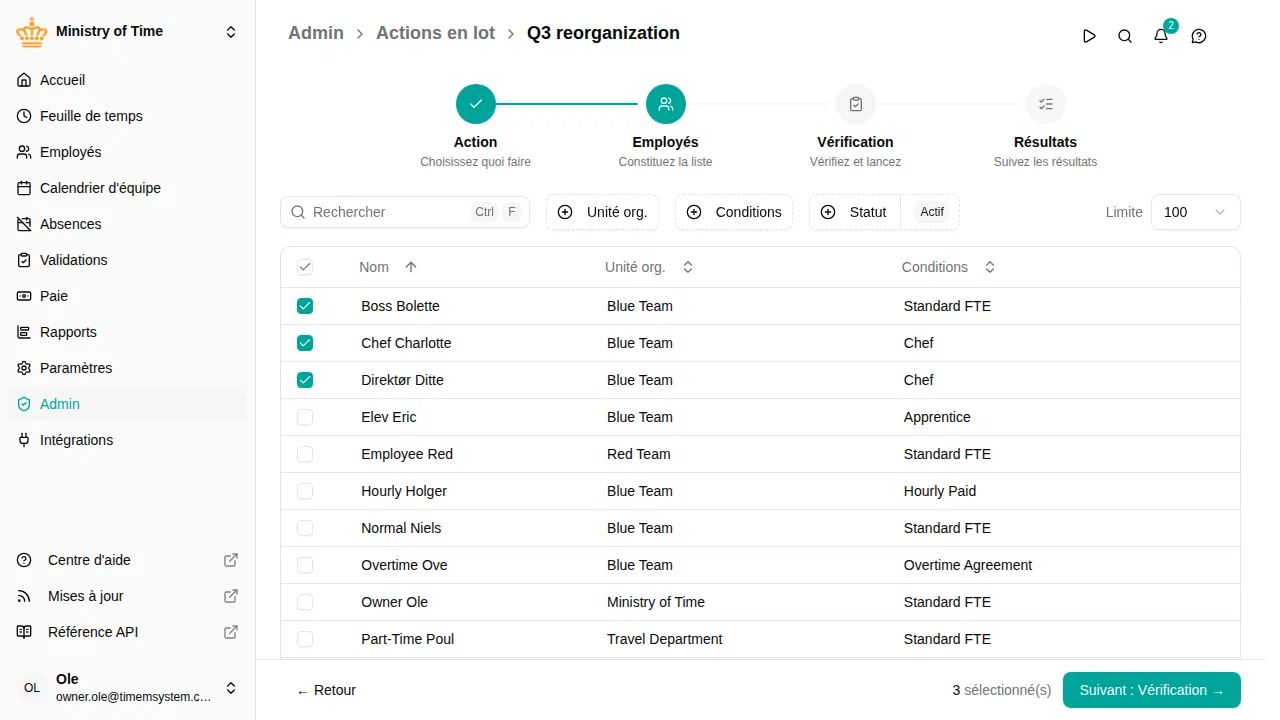Open Intégrations in the sidebar
Screen dimensions: 1280x720
pyautogui.click(x=127, y=440)
